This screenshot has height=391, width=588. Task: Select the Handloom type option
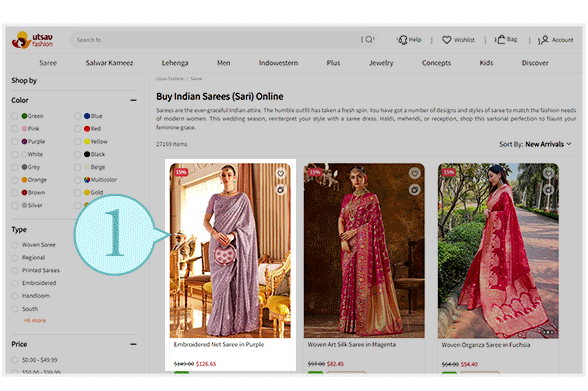coord(15,296)
